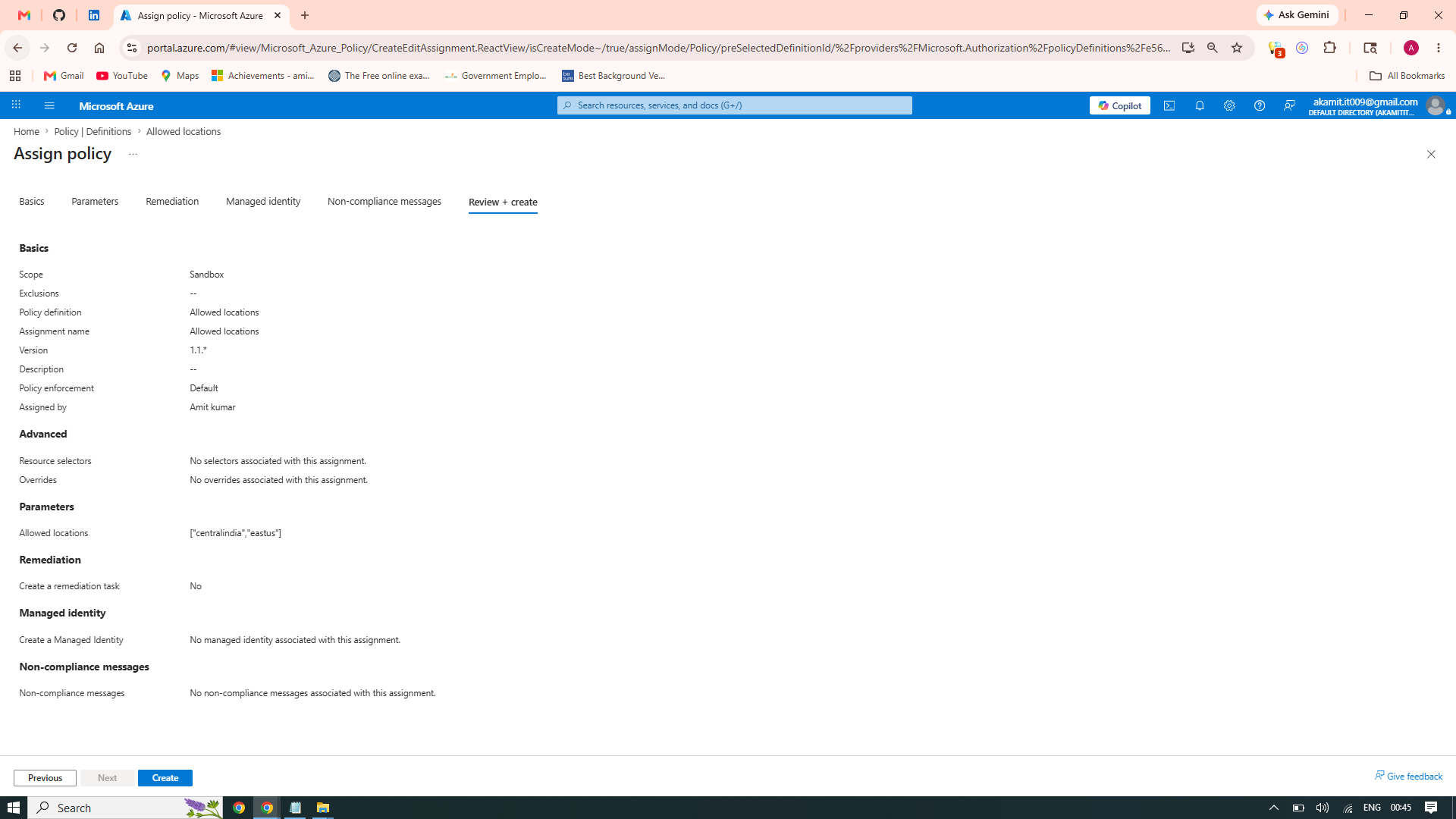This screenshot has width=1456, height=819.
Task: Go to Home breadcrumb
Action: click(x=27, y=131)
